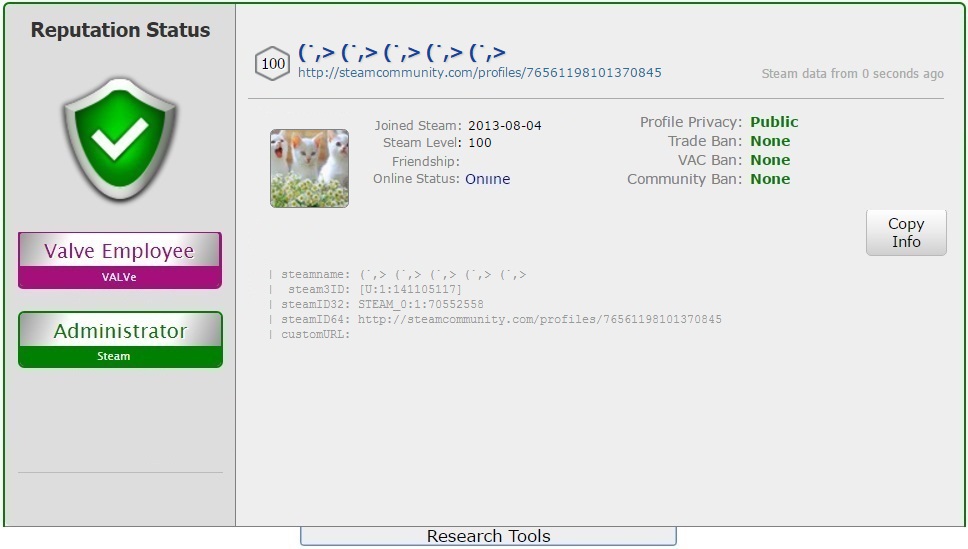
Task: Click the Community Ban None value
Action: click(x=770, y=179)
